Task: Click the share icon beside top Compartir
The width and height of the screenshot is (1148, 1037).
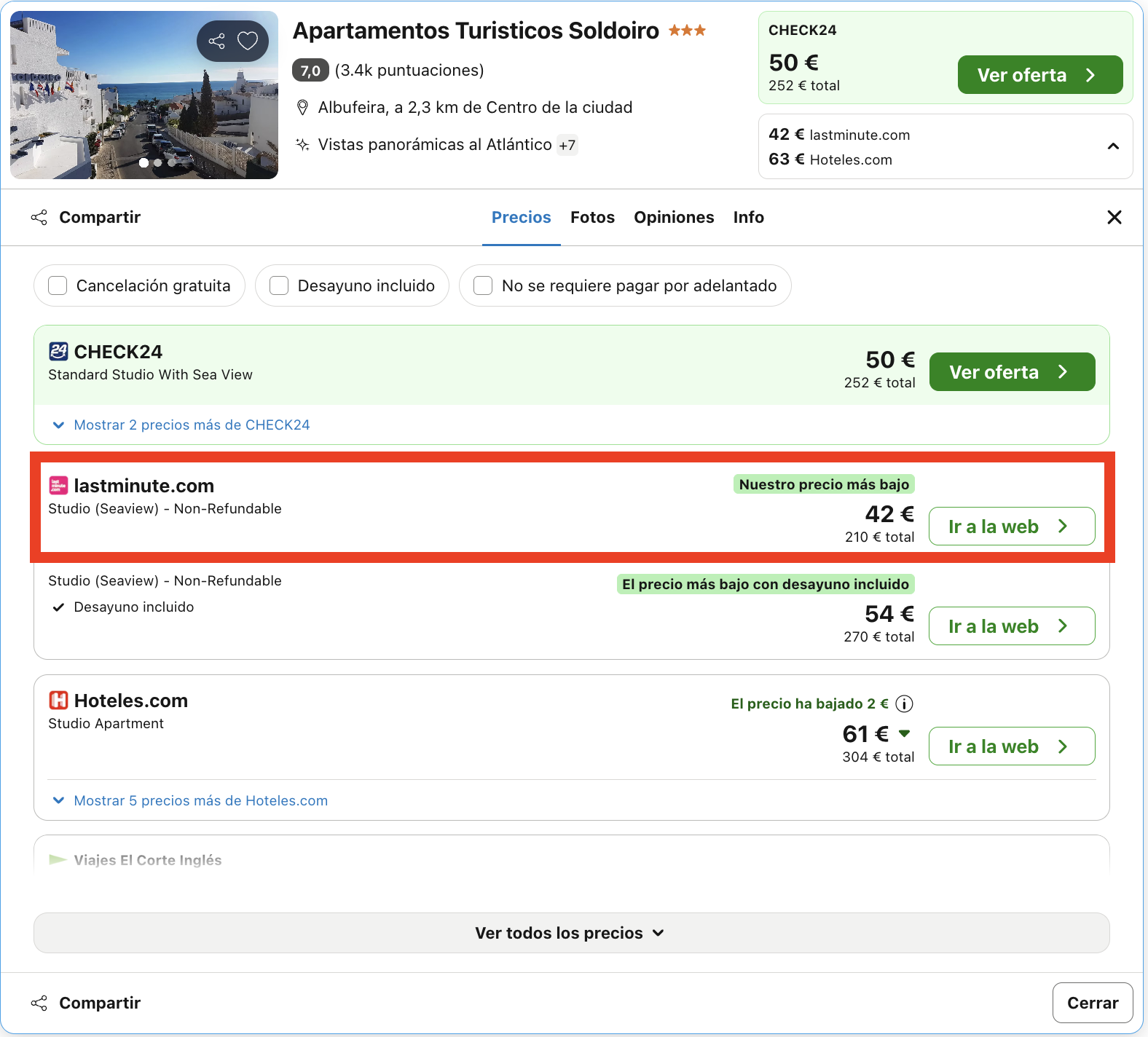Action: 39,217
